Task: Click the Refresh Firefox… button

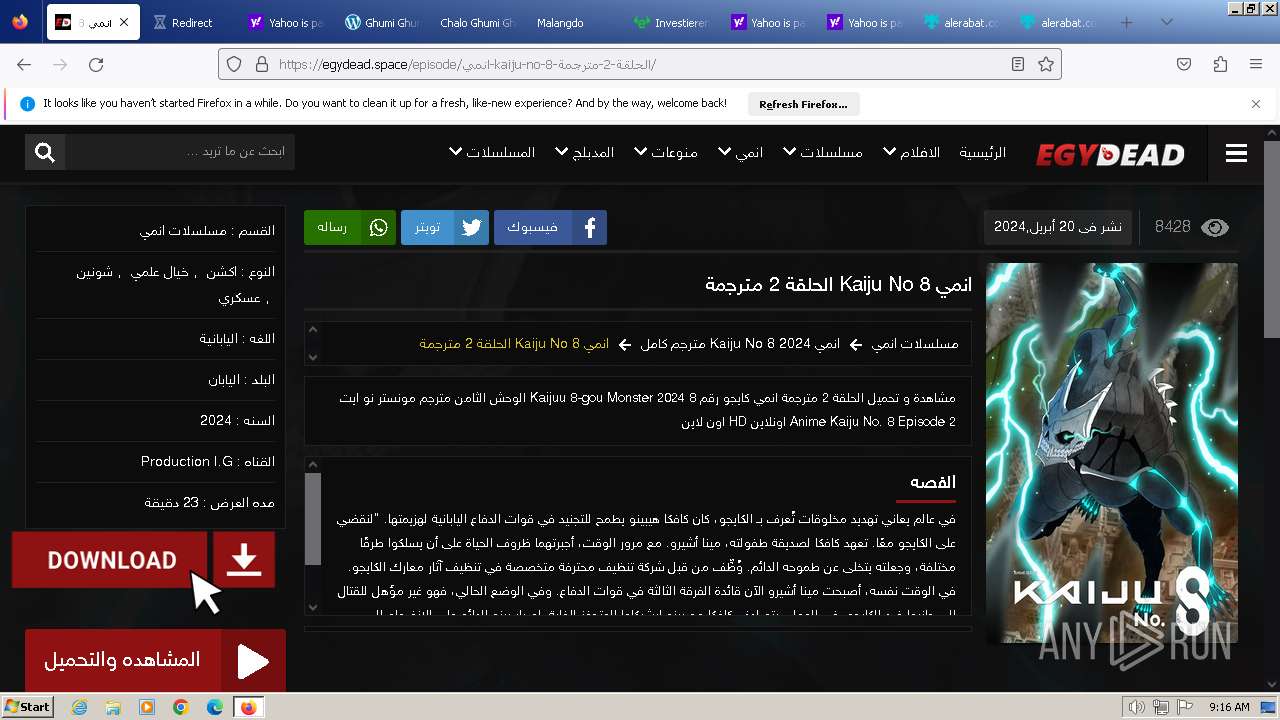Action: (x=803, y=104)
